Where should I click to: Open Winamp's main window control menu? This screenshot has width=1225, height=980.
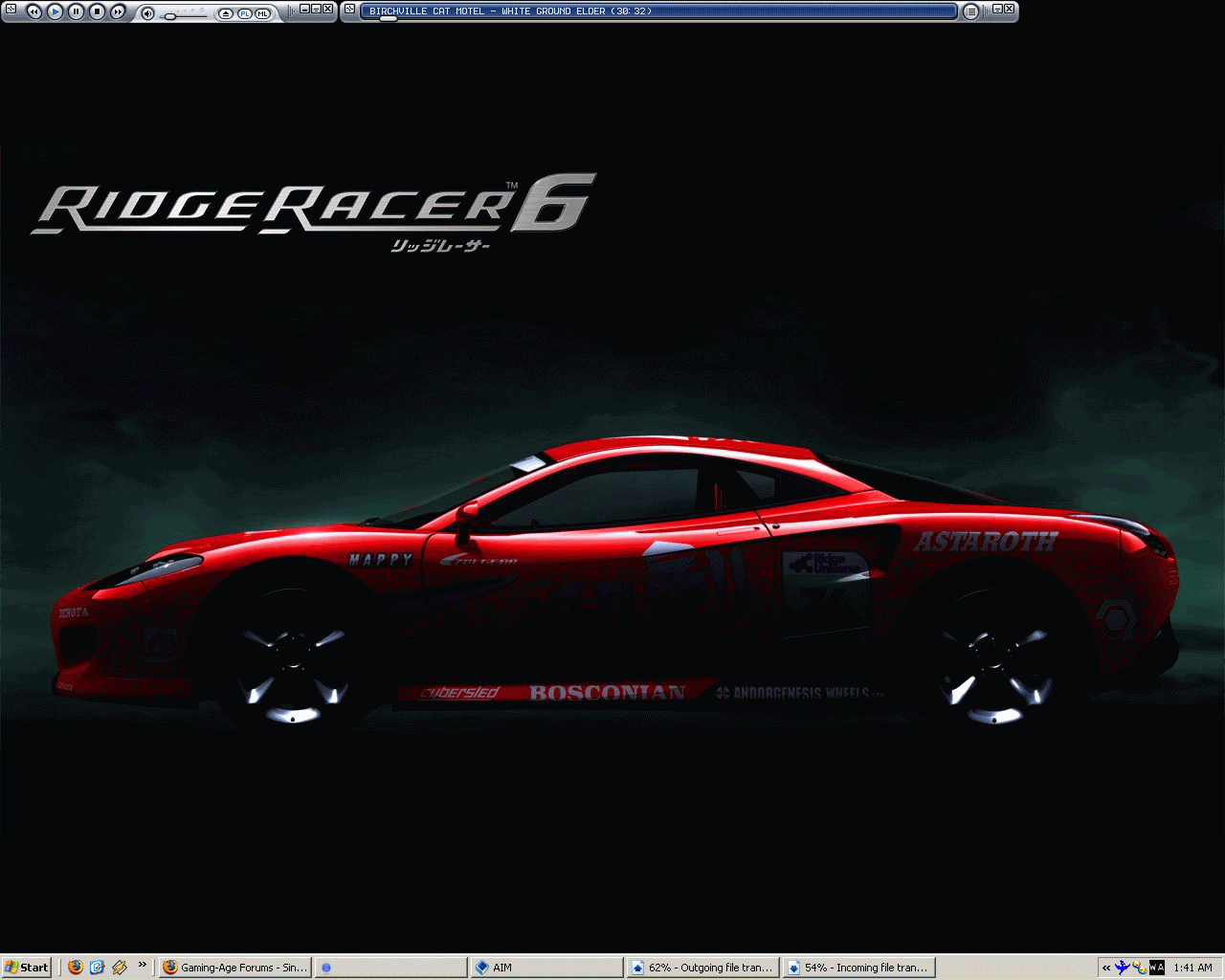click(x=10, y=11)
